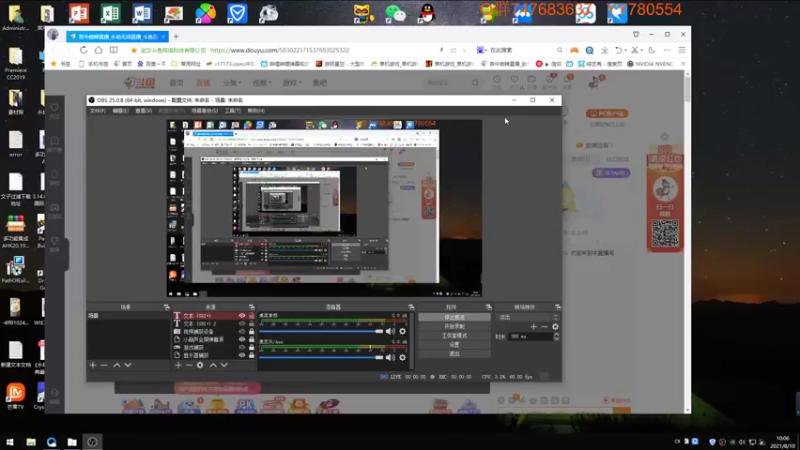Viewport: 800px width, 450px height.
Task: Toggle visibility of 文本 (GDI+) 2 source
Action: 242,323
